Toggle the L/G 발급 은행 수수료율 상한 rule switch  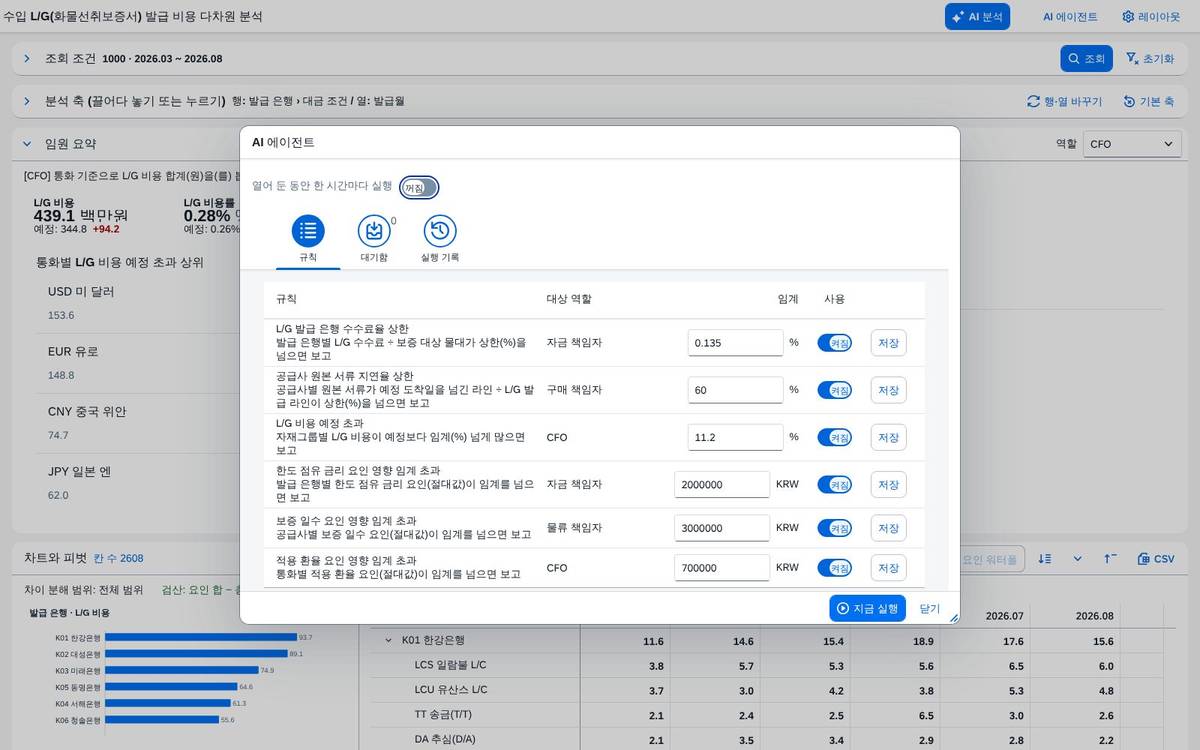coord(835,343)
